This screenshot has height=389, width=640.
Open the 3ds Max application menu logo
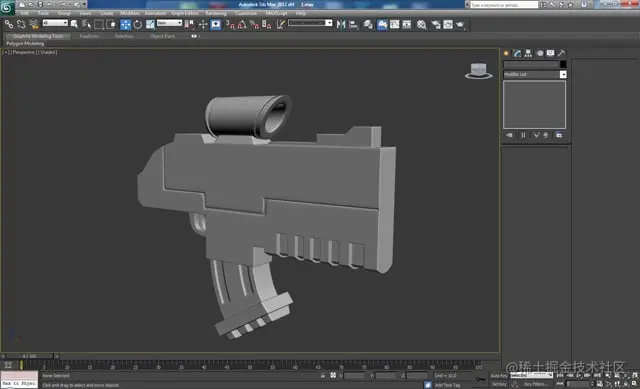pyautogui.click(x=7, y=8)
